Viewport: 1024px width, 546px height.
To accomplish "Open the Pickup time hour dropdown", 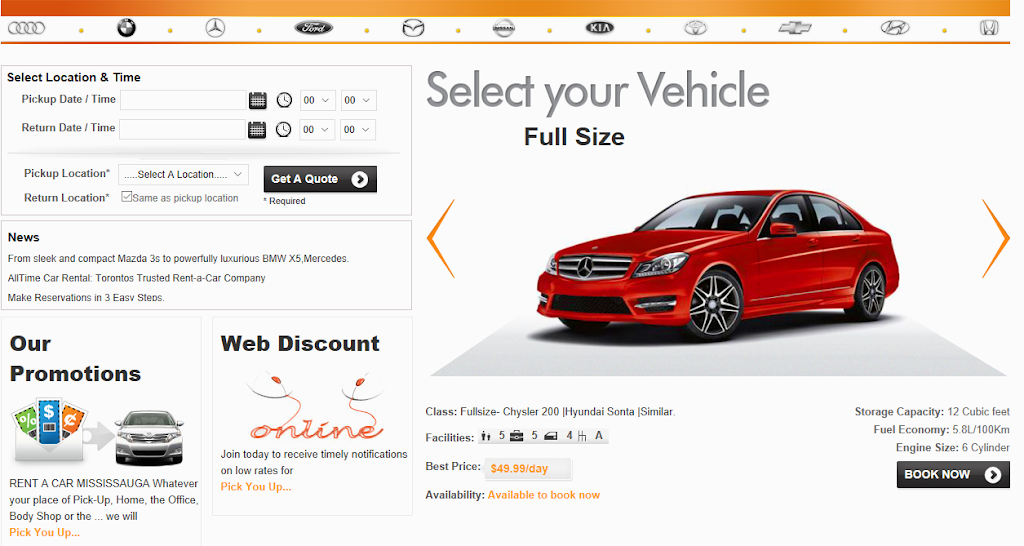I will 317,100.
